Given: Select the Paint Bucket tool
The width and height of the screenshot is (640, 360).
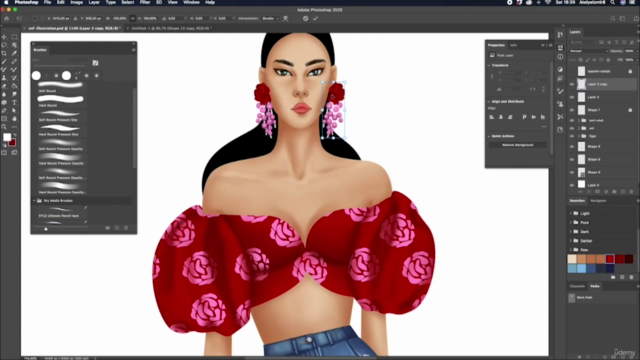Looking at the screenshot, I should click(x=14, y=86).
